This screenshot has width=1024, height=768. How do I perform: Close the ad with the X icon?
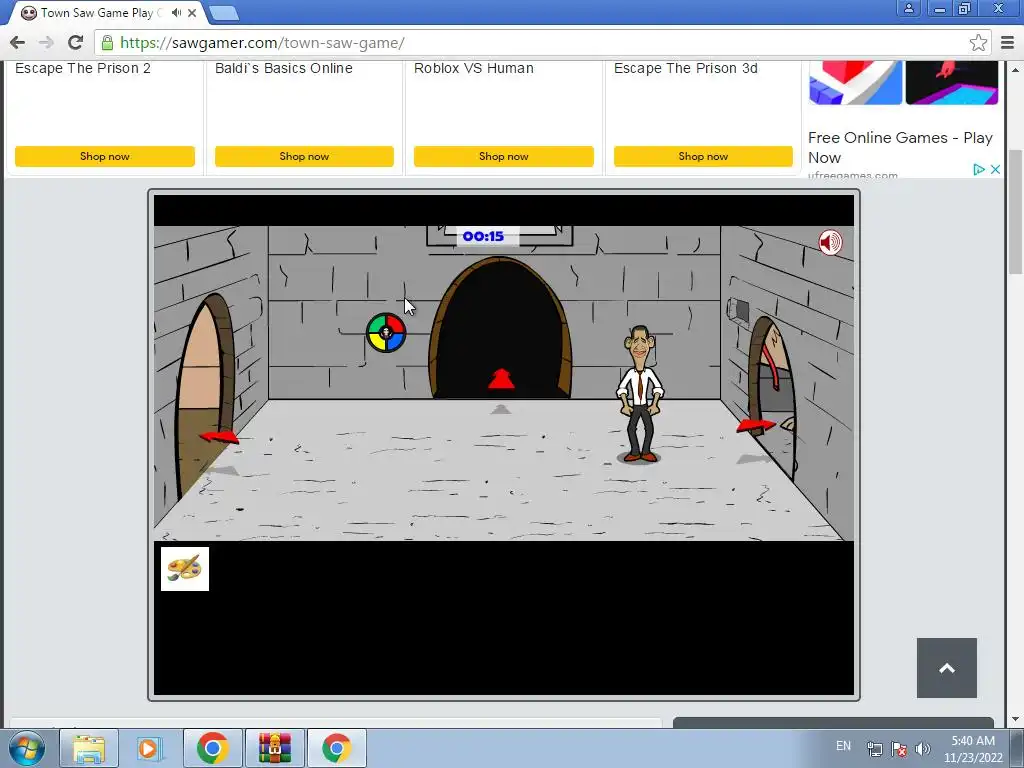click(x=995, y=169)
